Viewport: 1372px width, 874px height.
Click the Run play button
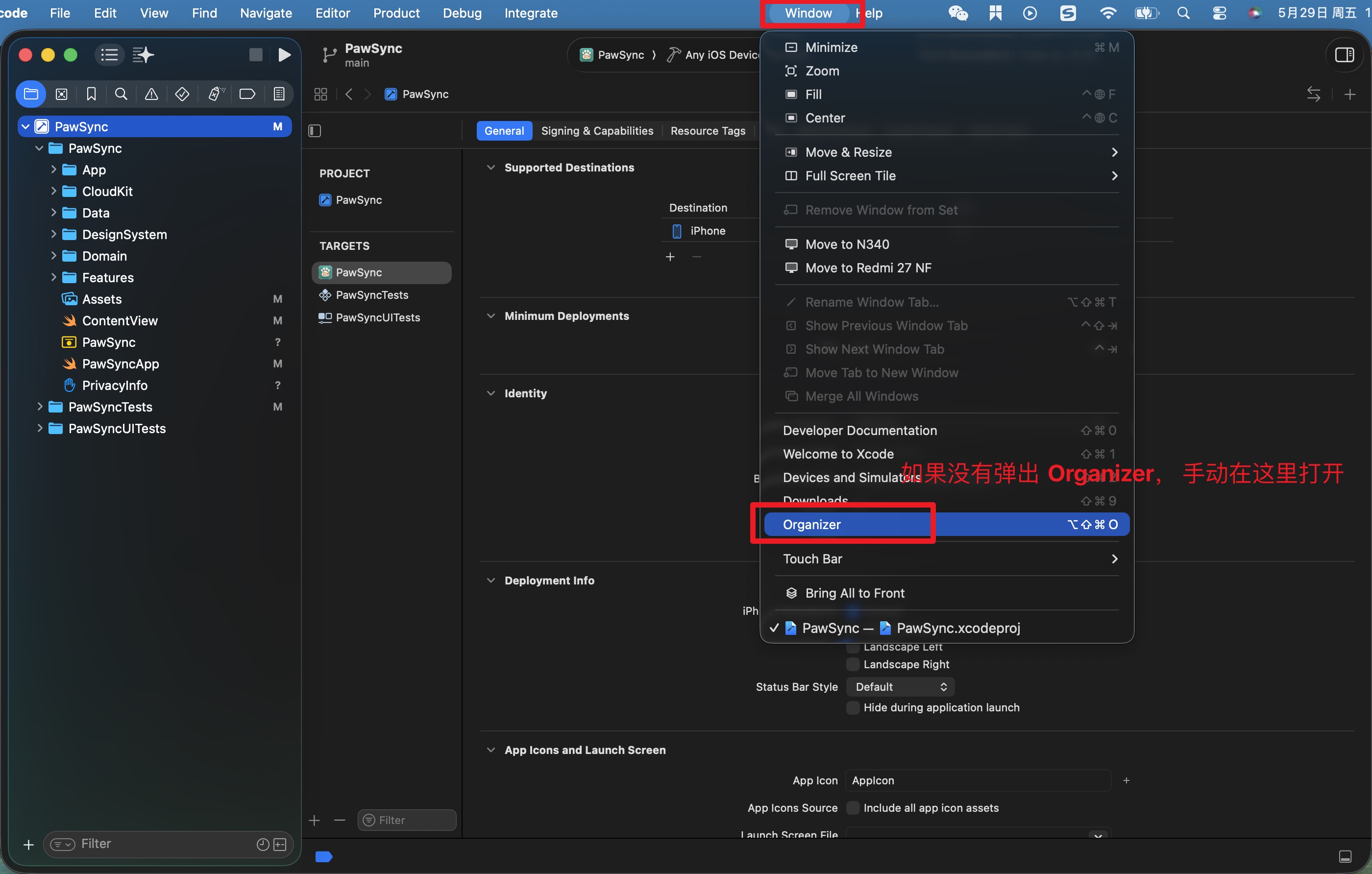tap(284, 55)
